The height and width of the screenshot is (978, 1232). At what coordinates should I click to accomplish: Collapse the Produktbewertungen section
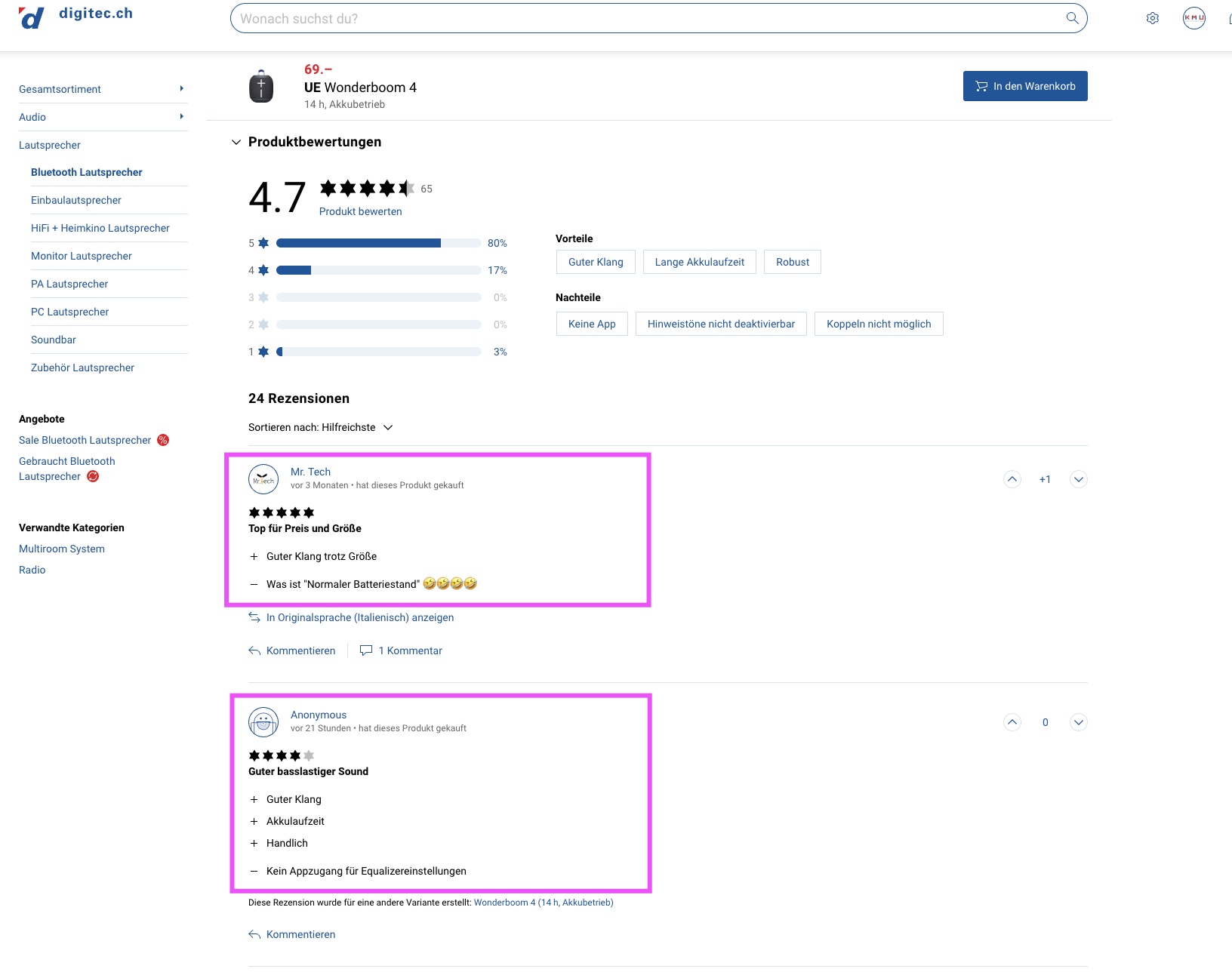(236, 142)
